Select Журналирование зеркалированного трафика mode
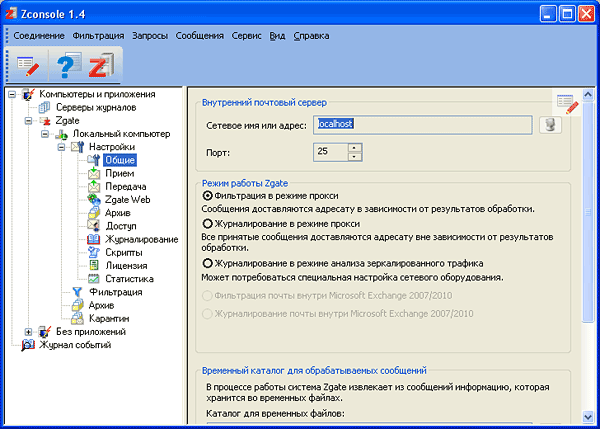Image resolution: width=600 pixels, height=429 pixels. point(207,263)
